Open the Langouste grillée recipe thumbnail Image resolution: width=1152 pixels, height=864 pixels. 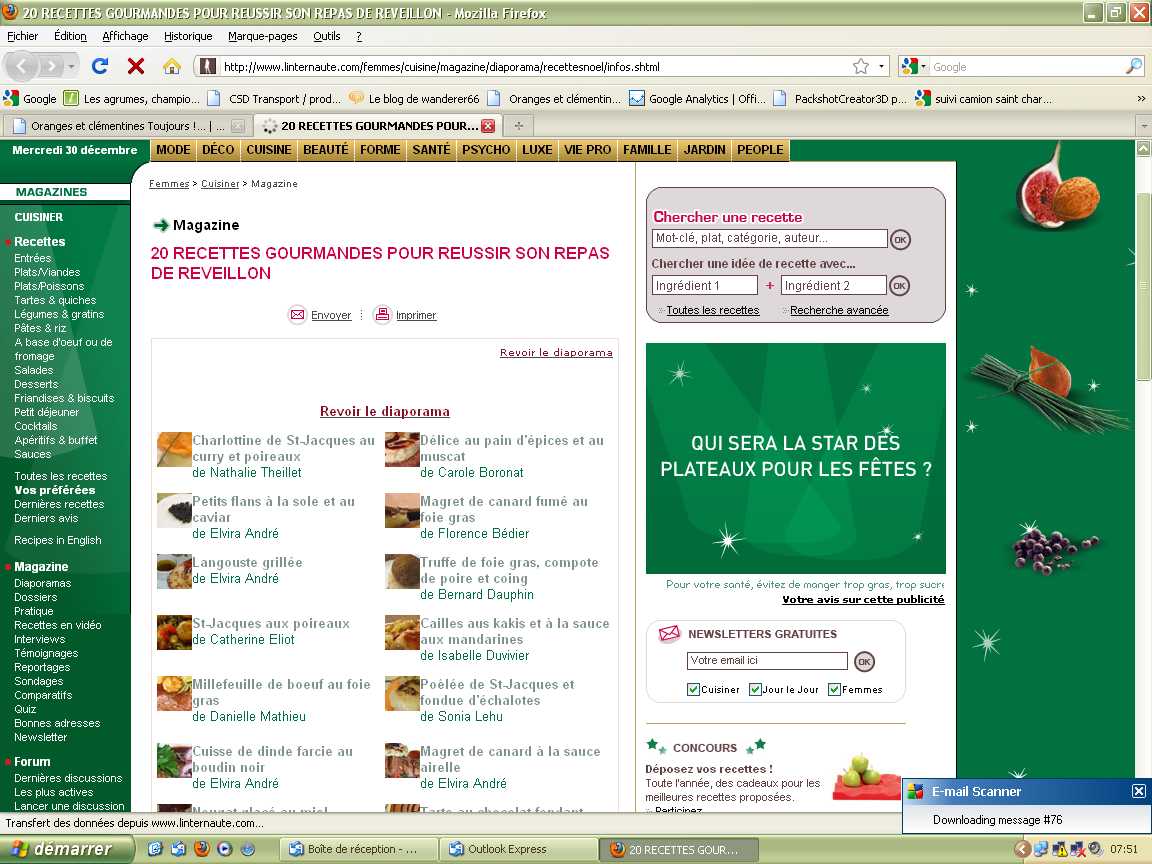174,572
